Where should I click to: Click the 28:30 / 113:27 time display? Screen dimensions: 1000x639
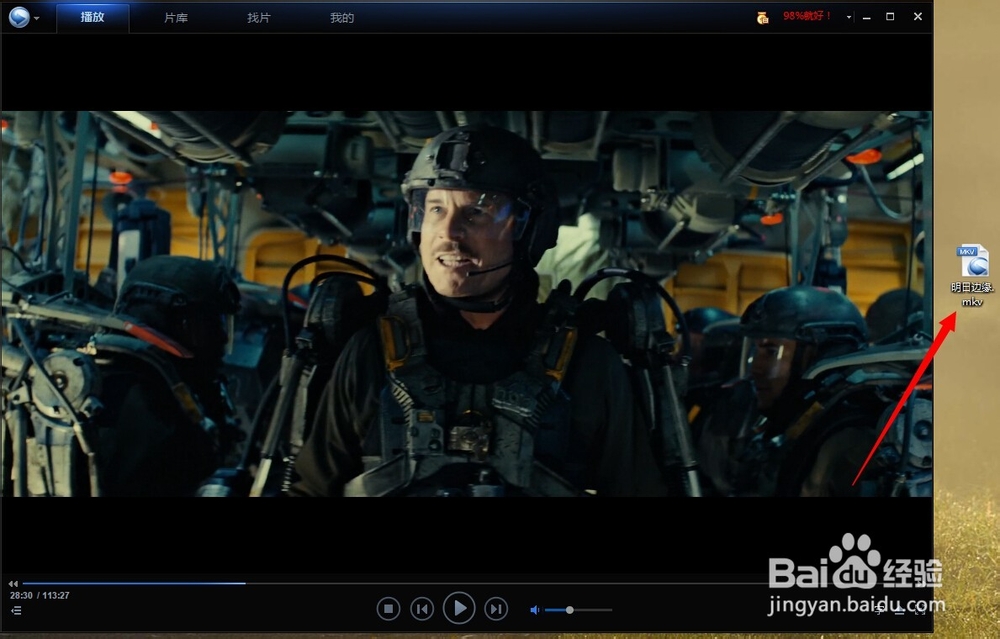[40, 596]
